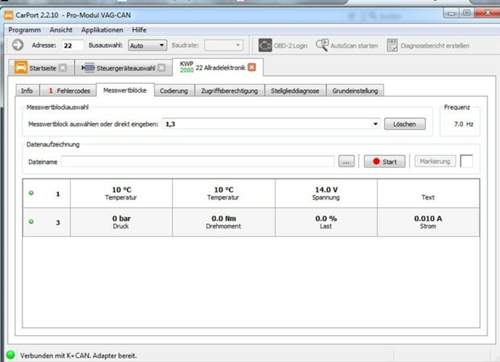Click the Löschen button

(x=405, y=124)
